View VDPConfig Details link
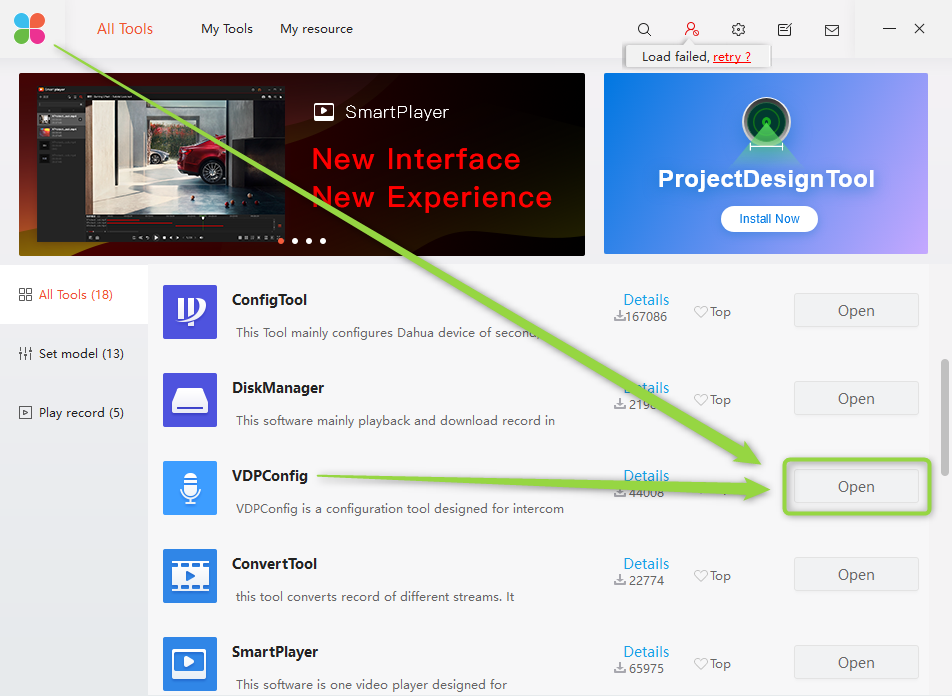This screenshot has height=696, width=952. [x=646, y=476]
